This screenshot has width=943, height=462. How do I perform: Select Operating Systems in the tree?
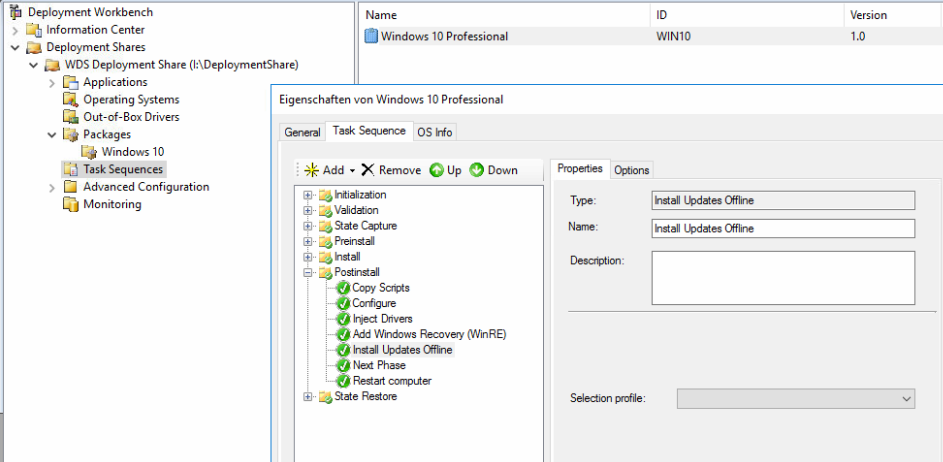click(131, 99)
